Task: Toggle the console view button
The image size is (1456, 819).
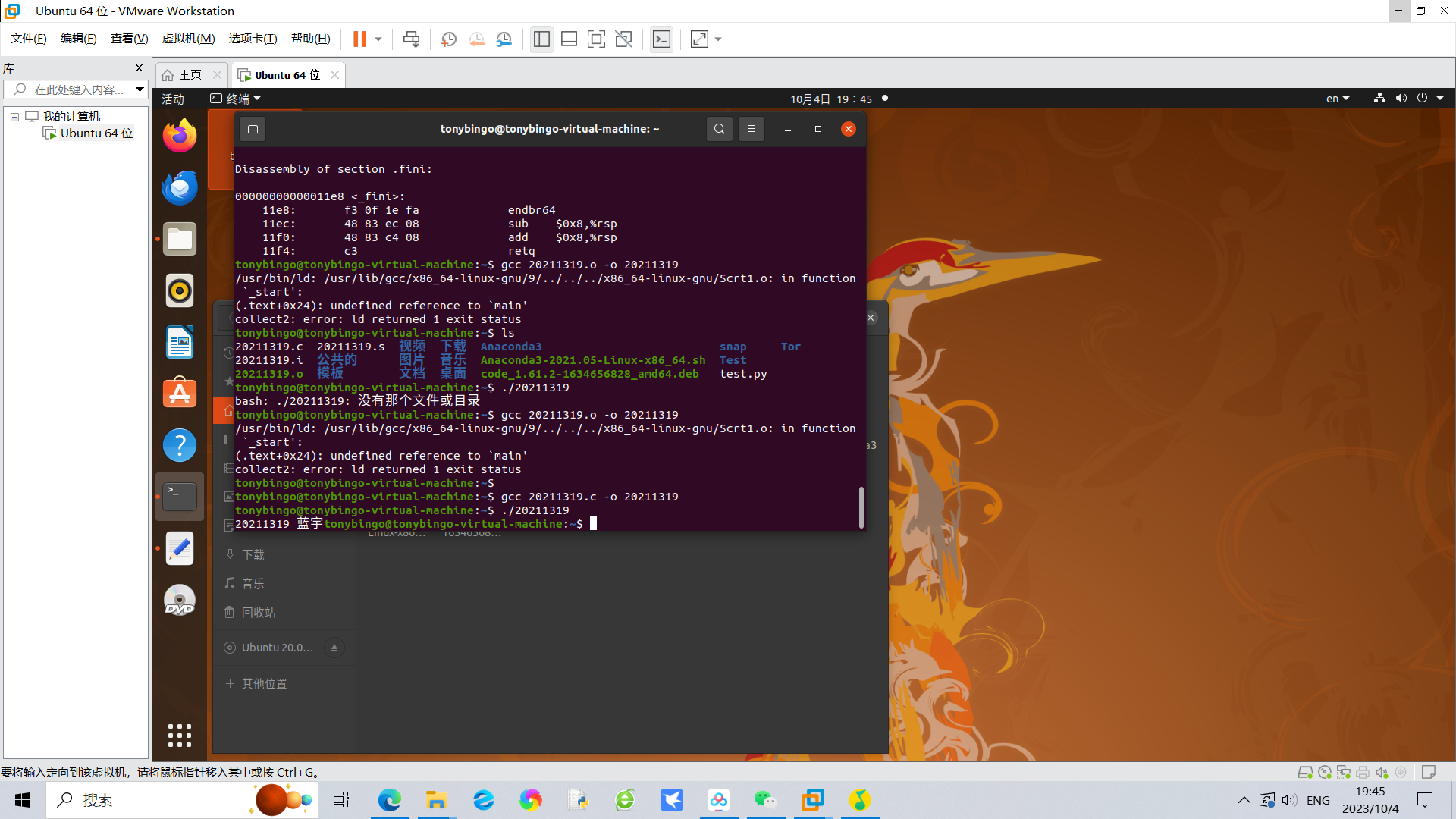Action: coord(661,39)
